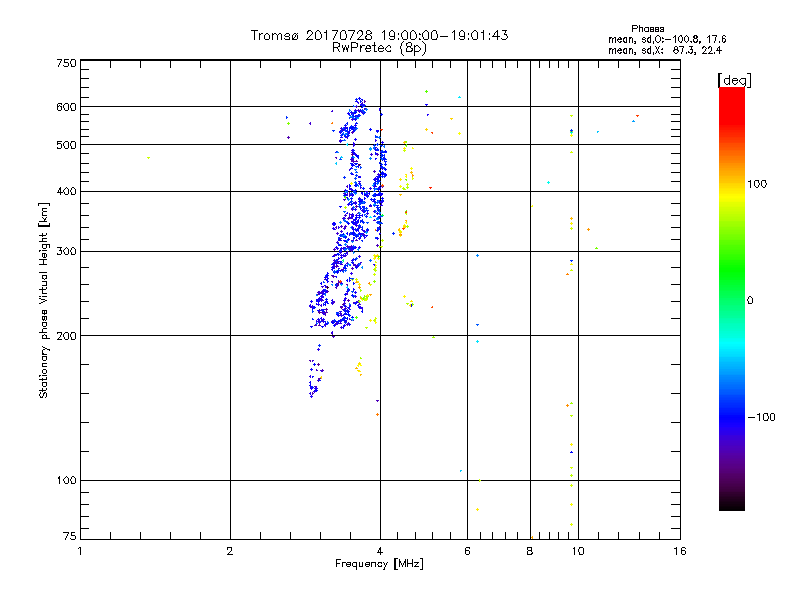Click the y-axis tick label '500'

pyautogui.click(x=66, y=145)
